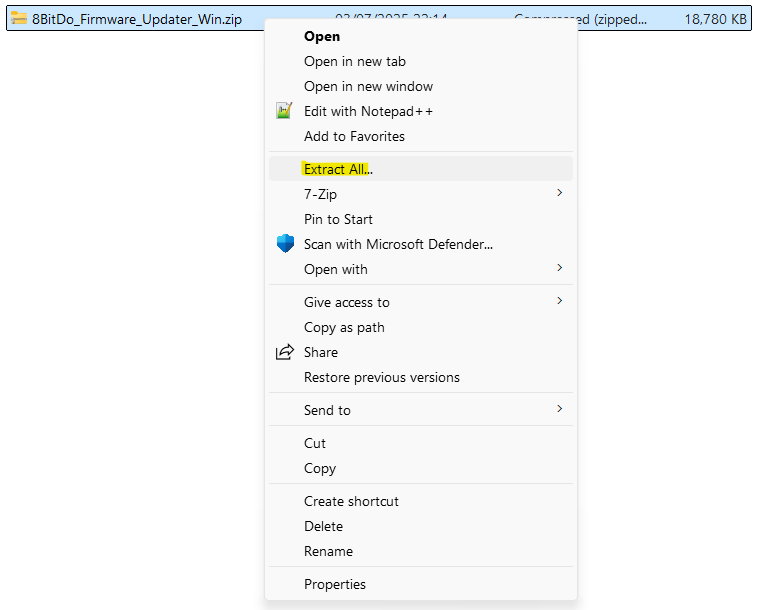Select Open in new tab
Image resolution: width=757 pixels, height=610 pixels.
[x=421, y=61]
